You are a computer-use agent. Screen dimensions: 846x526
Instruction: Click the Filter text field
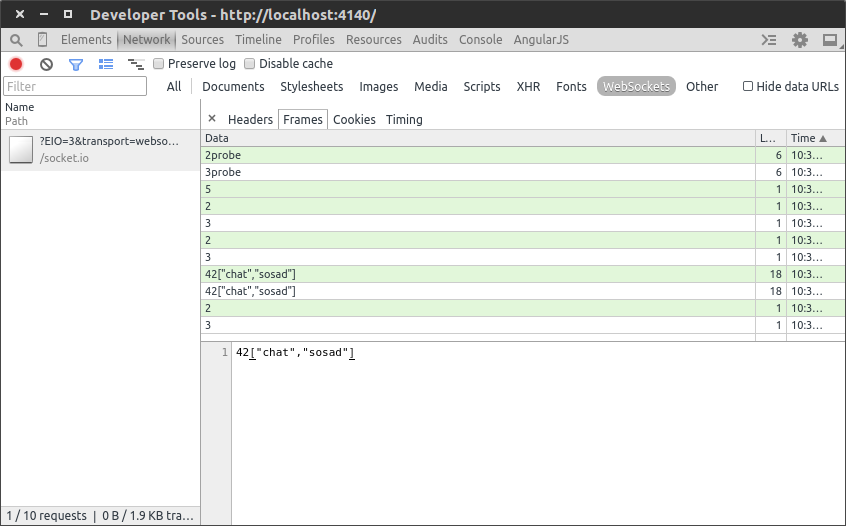pos(75,86)
